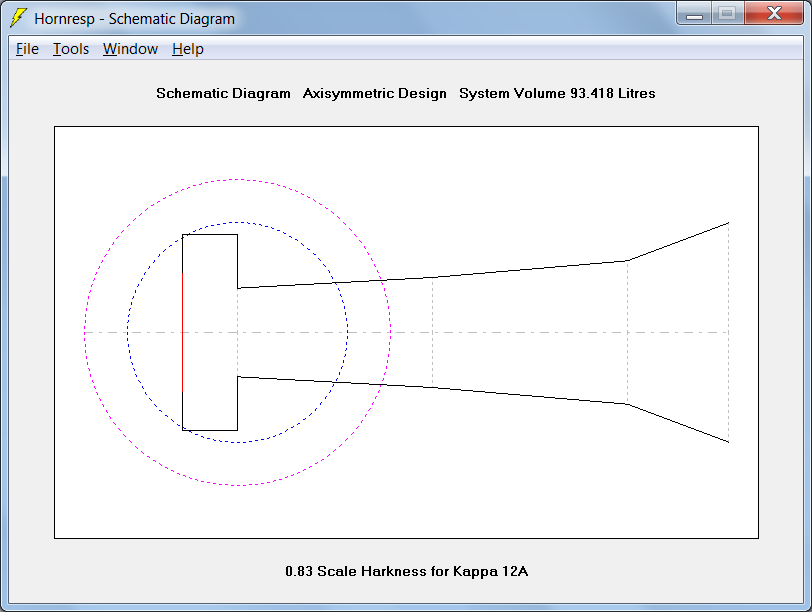Open the Tools menu
This screenshot has height=612, width=812.
click(x=71, y=49)
